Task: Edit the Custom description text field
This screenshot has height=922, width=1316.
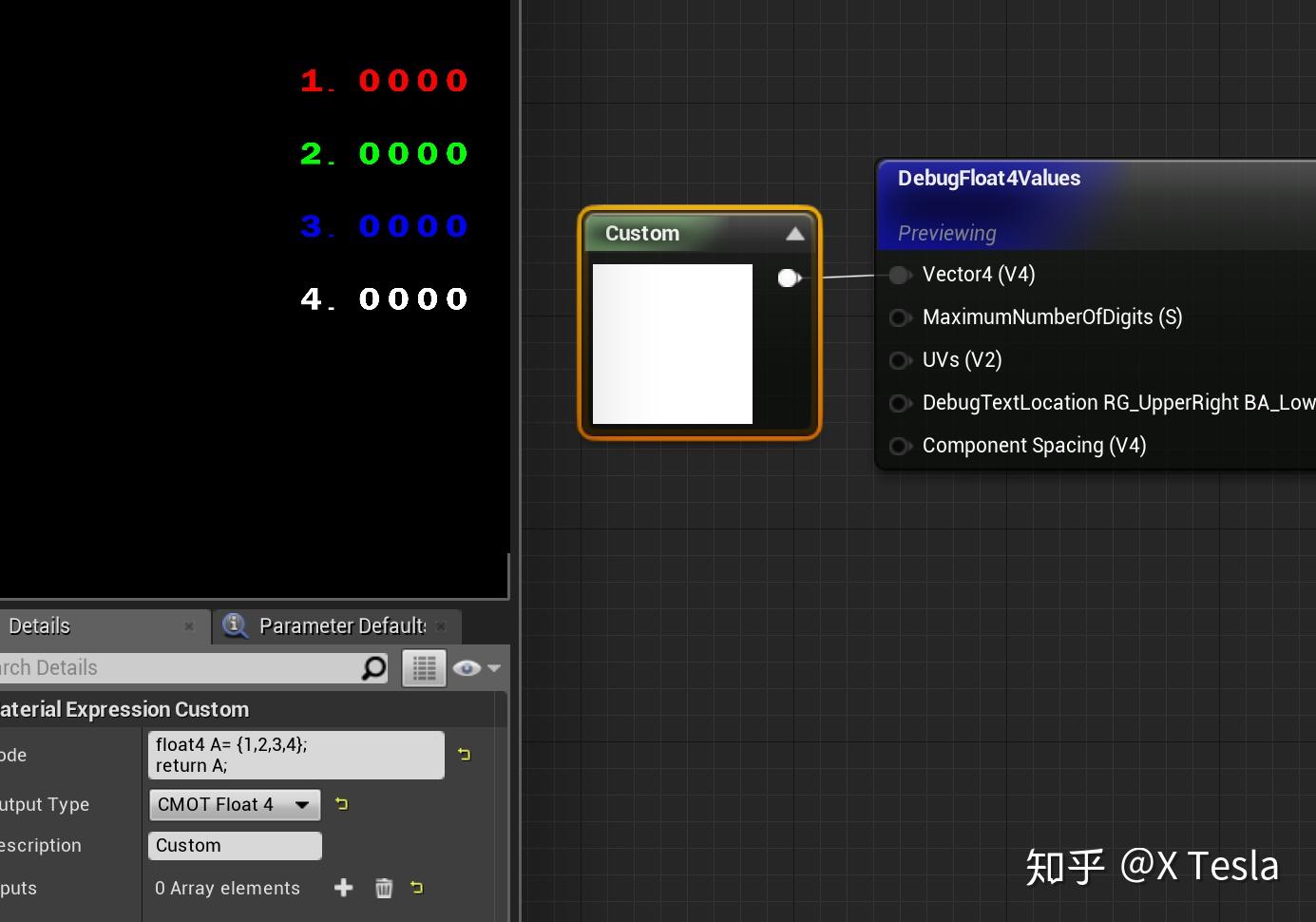Action: 234,845
